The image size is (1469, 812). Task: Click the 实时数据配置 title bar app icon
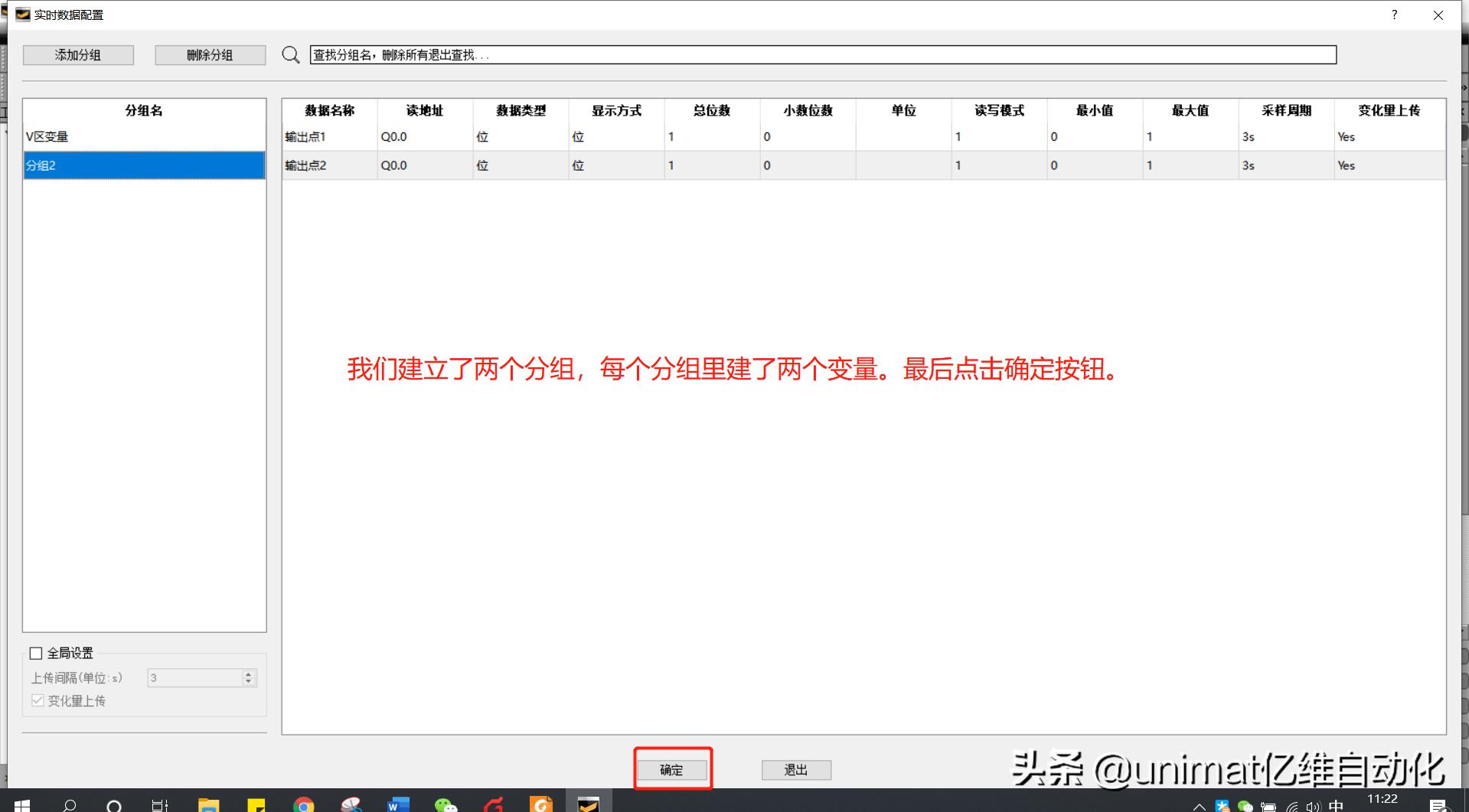pyautogui.click(x=22, y=14)
